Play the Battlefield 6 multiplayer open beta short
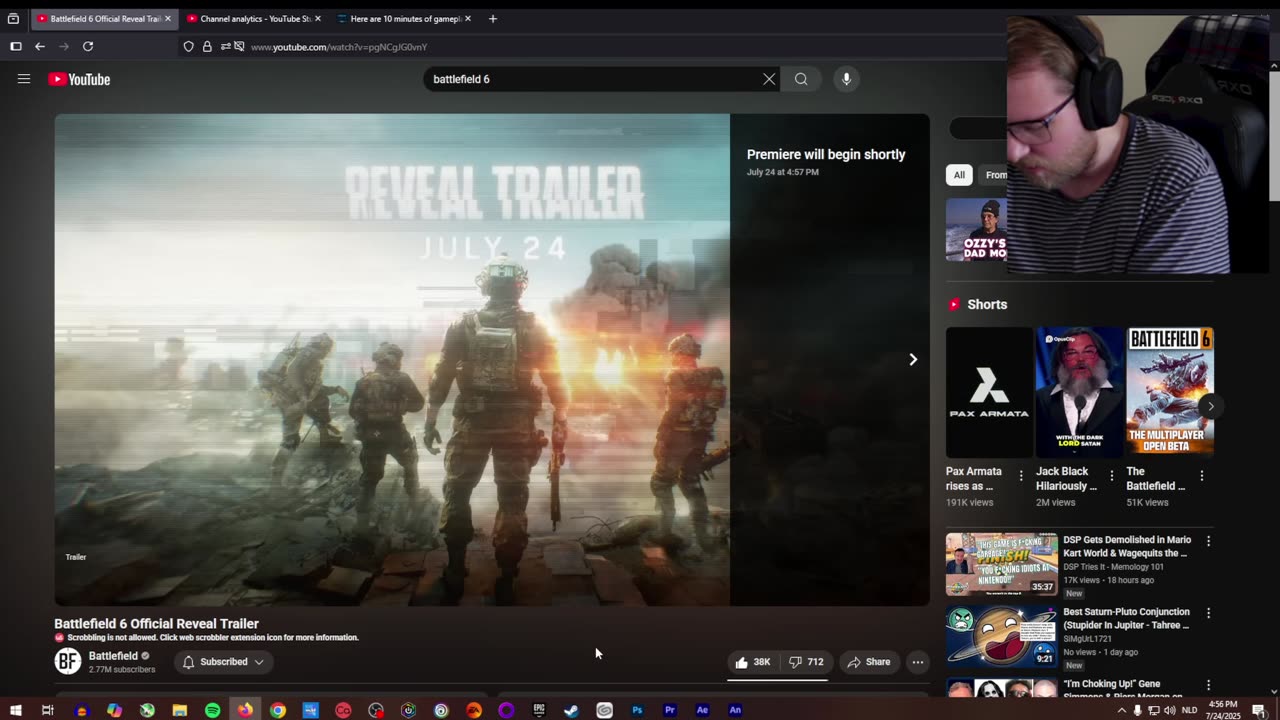The height and width of the screenshot is (720, 1280). tap(1170, 392)
